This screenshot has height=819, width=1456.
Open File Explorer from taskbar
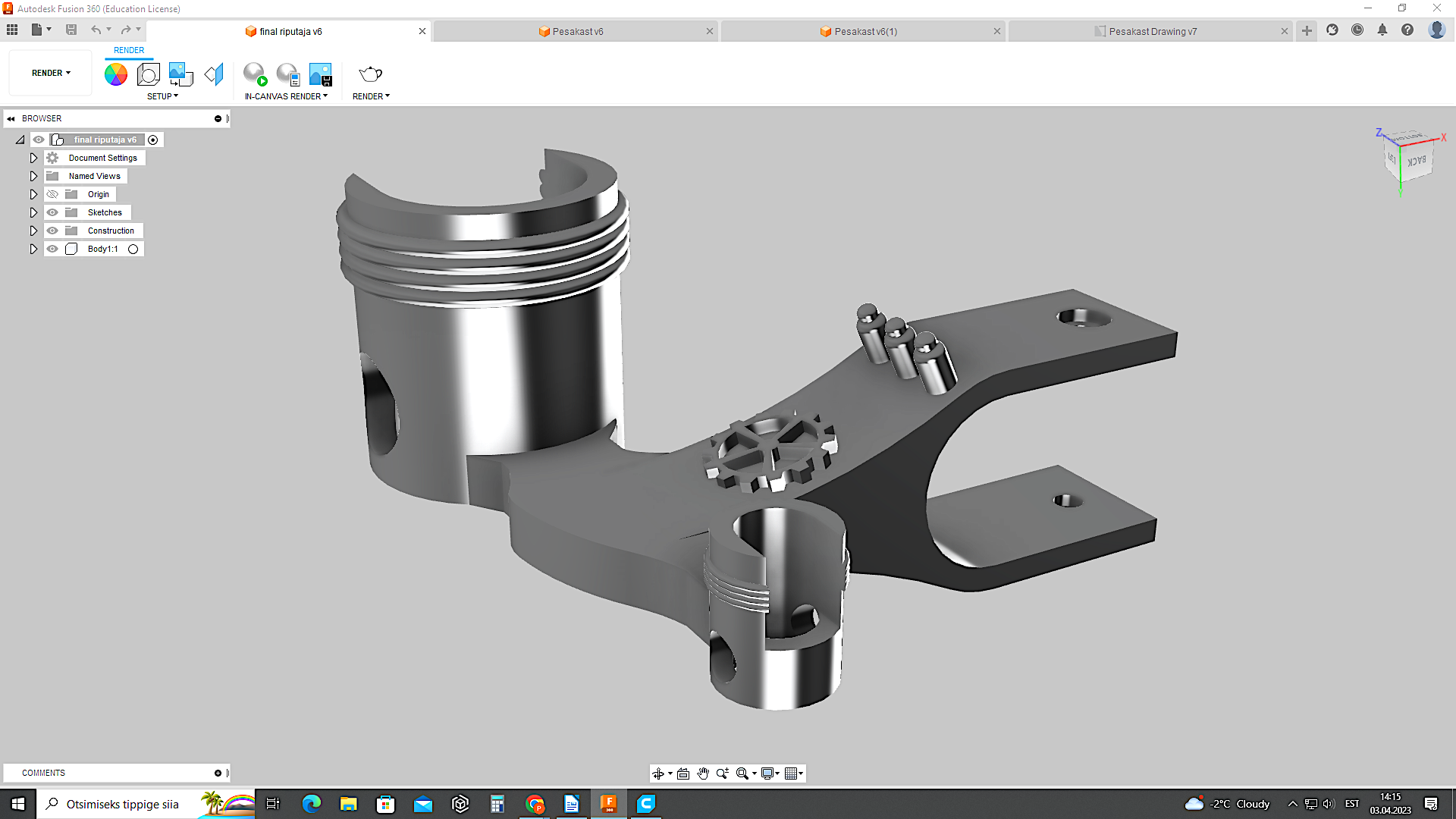pos(348,804)
